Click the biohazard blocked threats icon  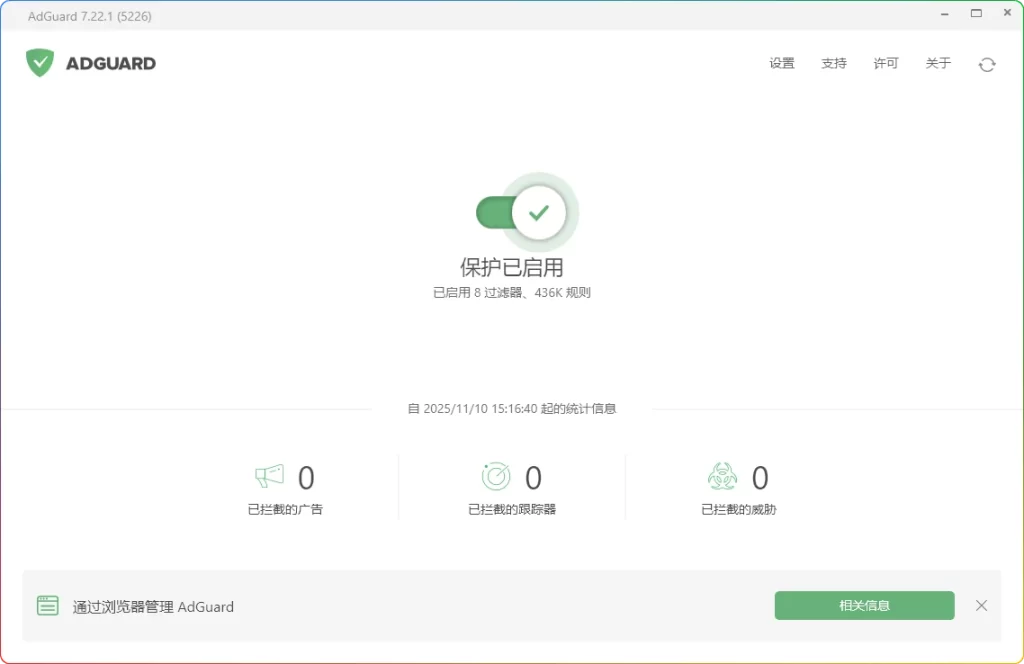point(724,478)
